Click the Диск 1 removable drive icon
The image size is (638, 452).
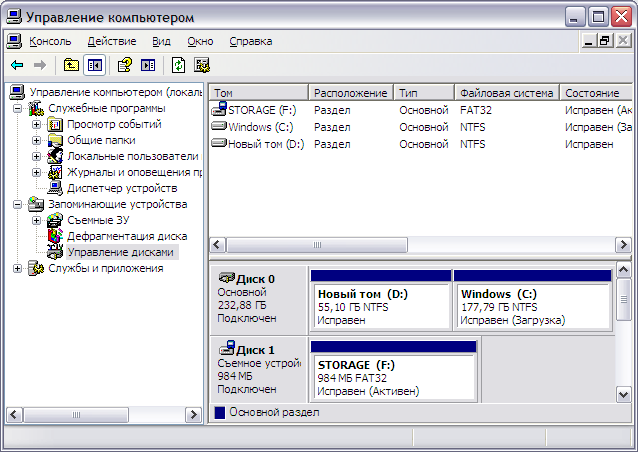click(227, 348)
